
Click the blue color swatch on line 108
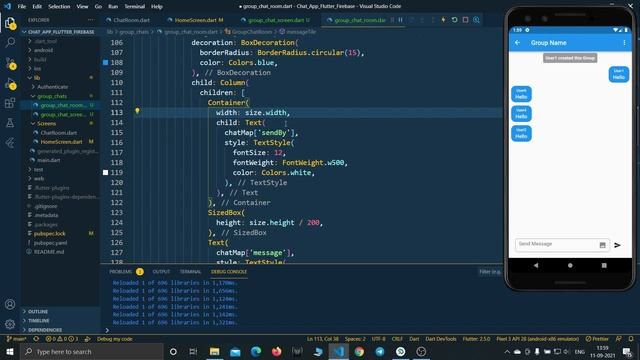[105, 62]
